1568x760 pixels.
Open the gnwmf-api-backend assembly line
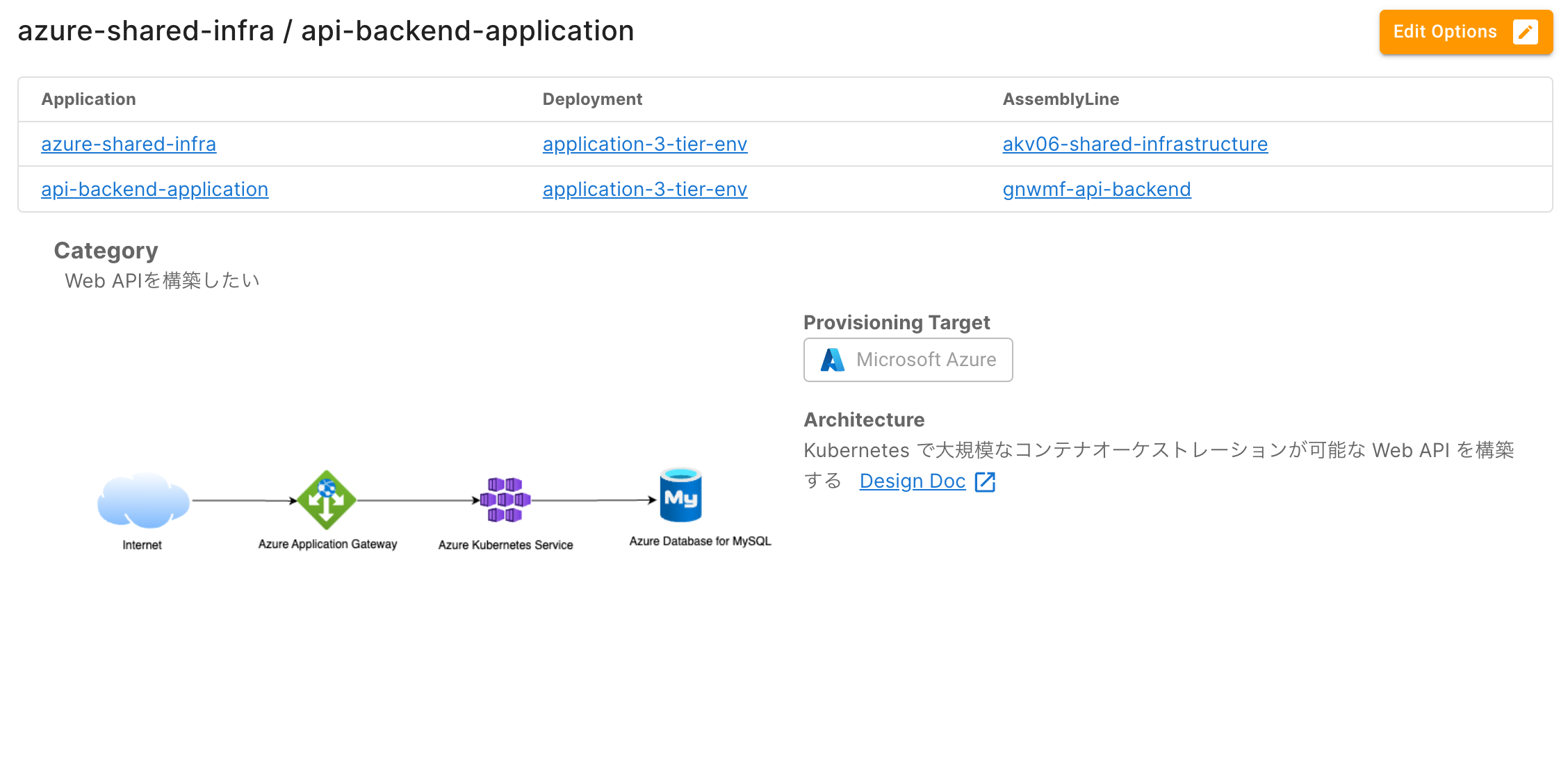click(1096, 189)
